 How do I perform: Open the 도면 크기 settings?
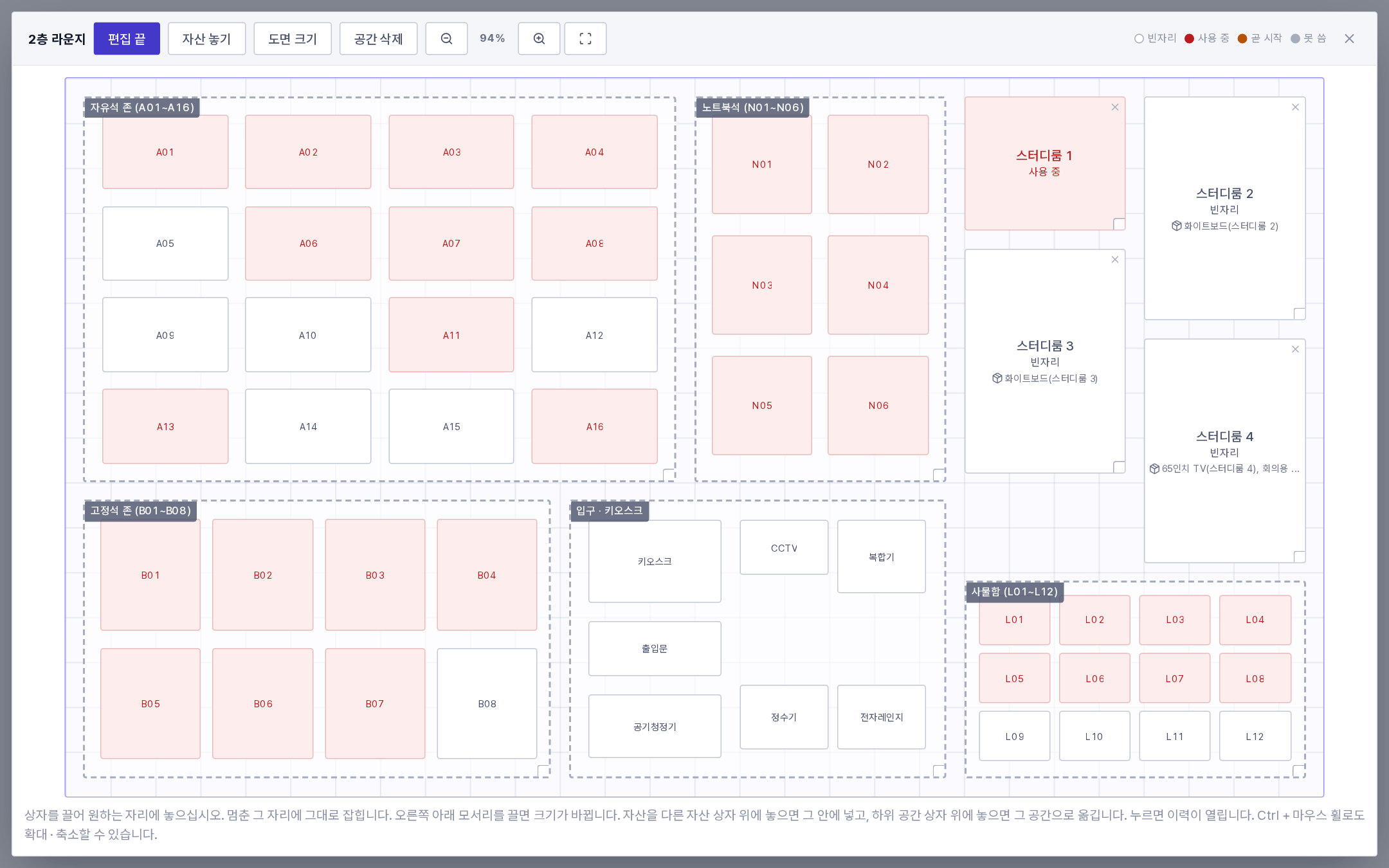[293, 39]
